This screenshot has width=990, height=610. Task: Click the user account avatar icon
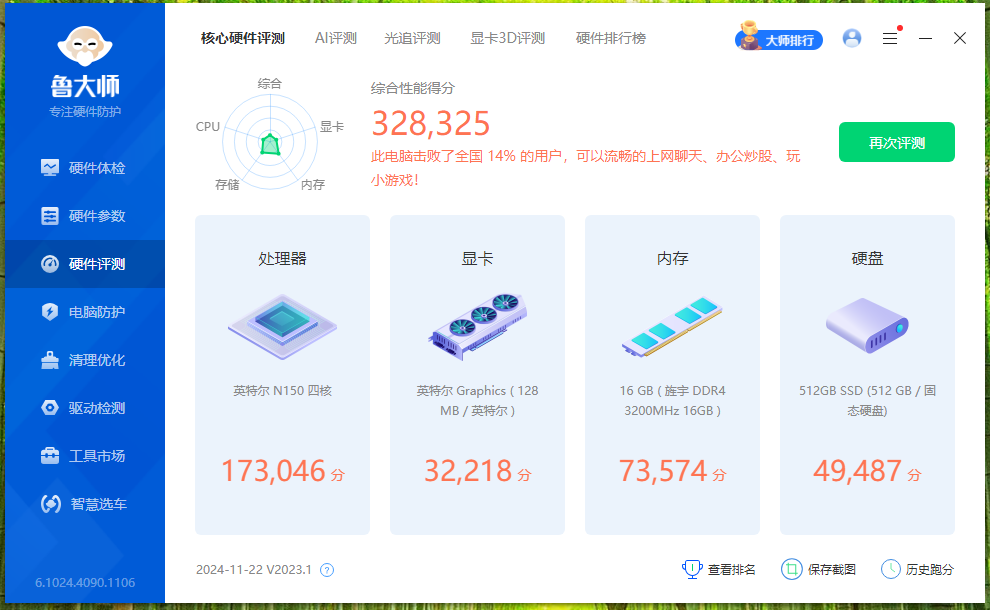coord(852,39)
